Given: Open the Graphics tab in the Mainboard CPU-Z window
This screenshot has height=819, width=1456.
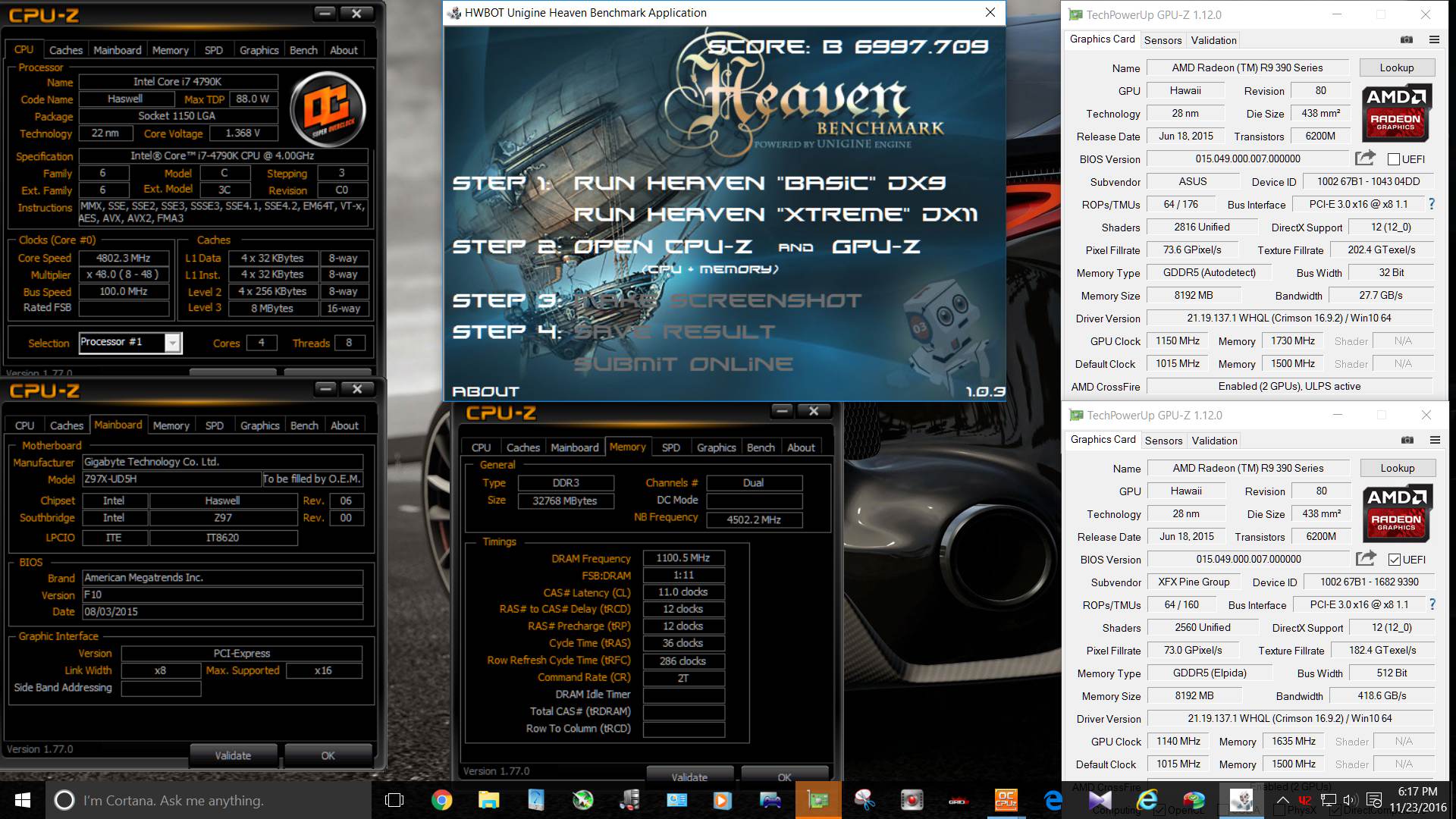Looking at the screenshot, I should click(x=260, y=425).
